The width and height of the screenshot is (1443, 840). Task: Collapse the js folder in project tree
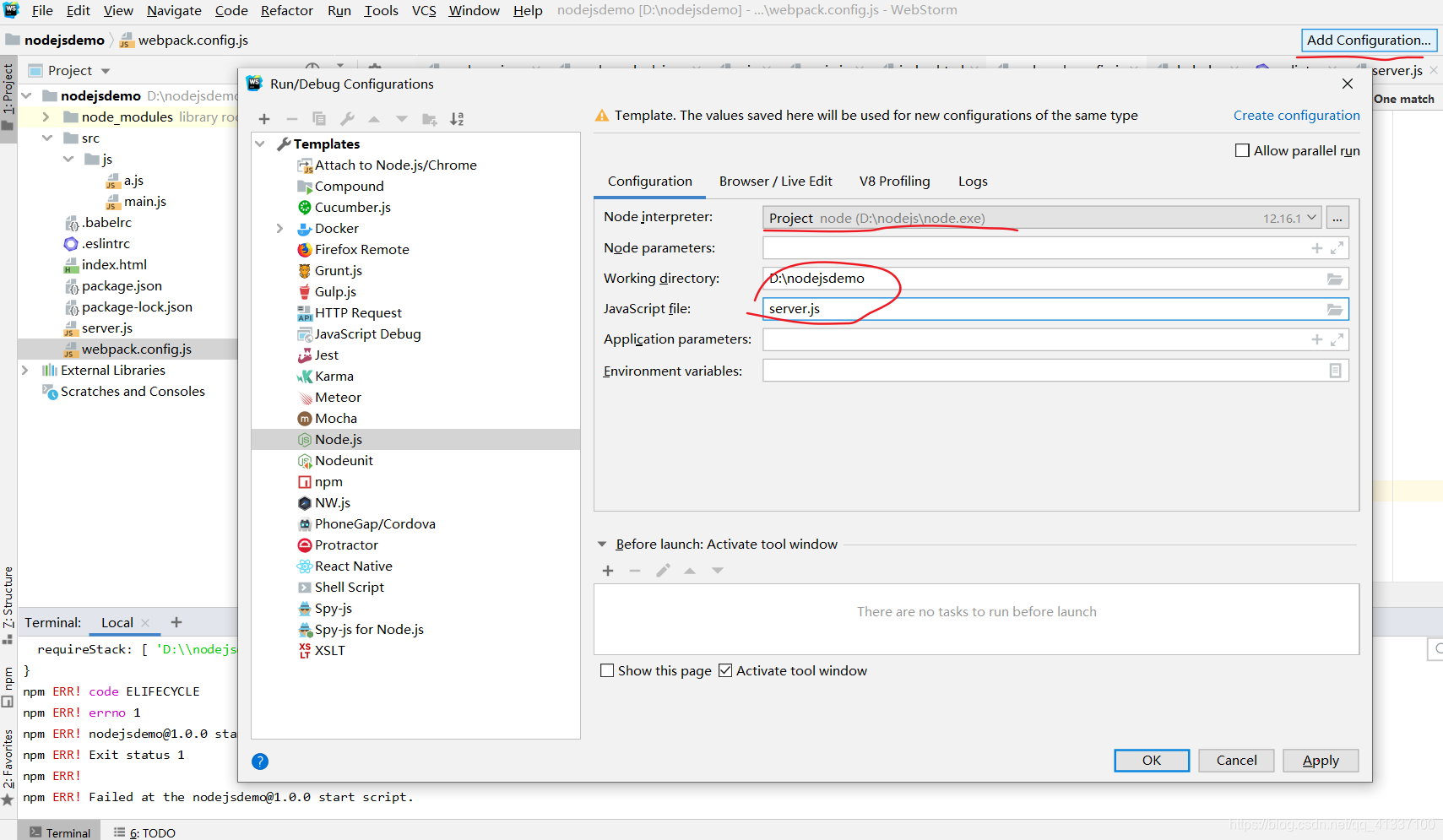tap(68, 160)
